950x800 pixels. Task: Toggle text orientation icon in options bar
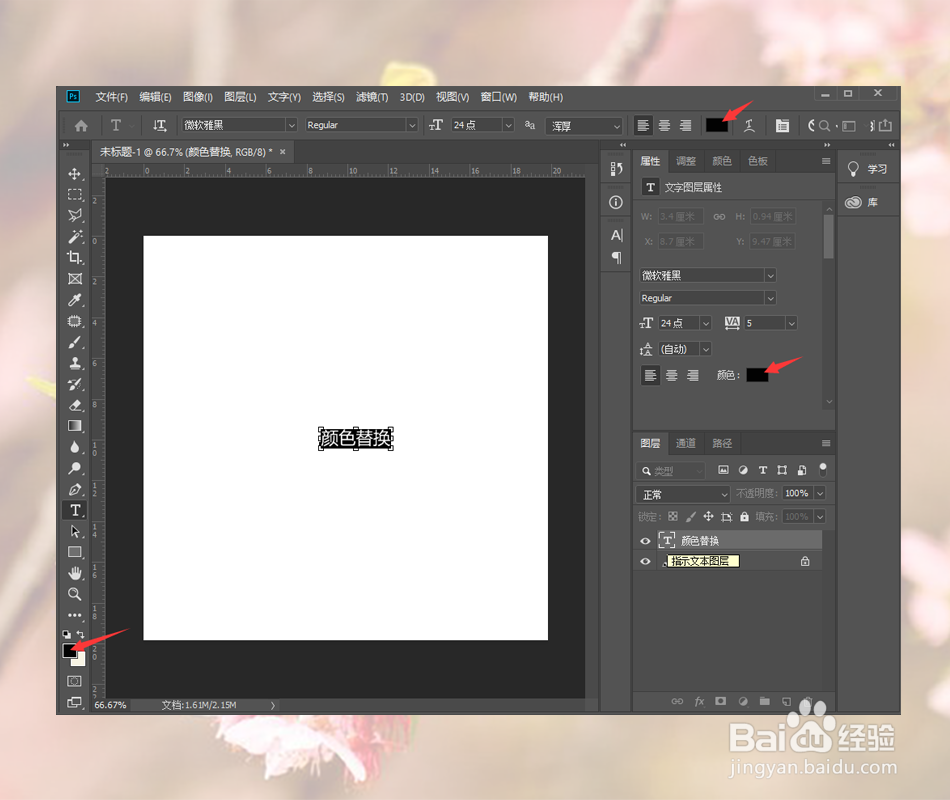pyautogui.click(x=159, y=125)
